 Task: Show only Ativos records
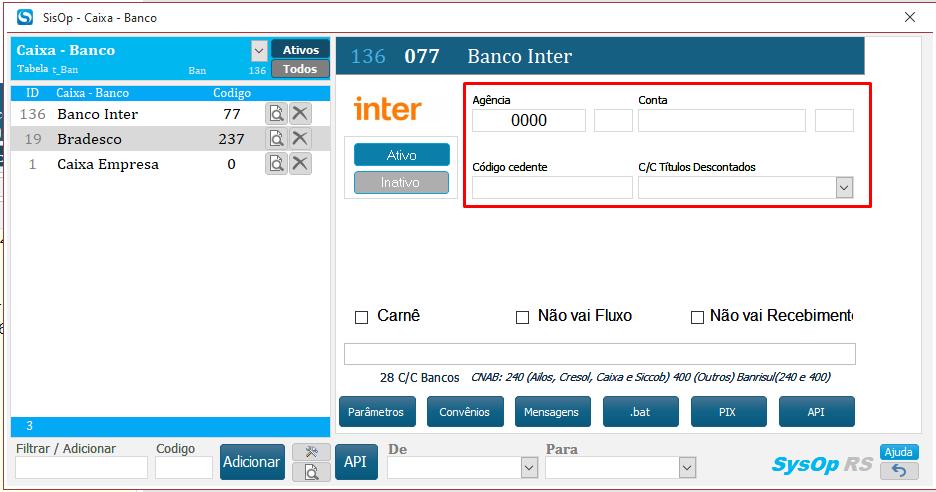click(x=300, y=50)
